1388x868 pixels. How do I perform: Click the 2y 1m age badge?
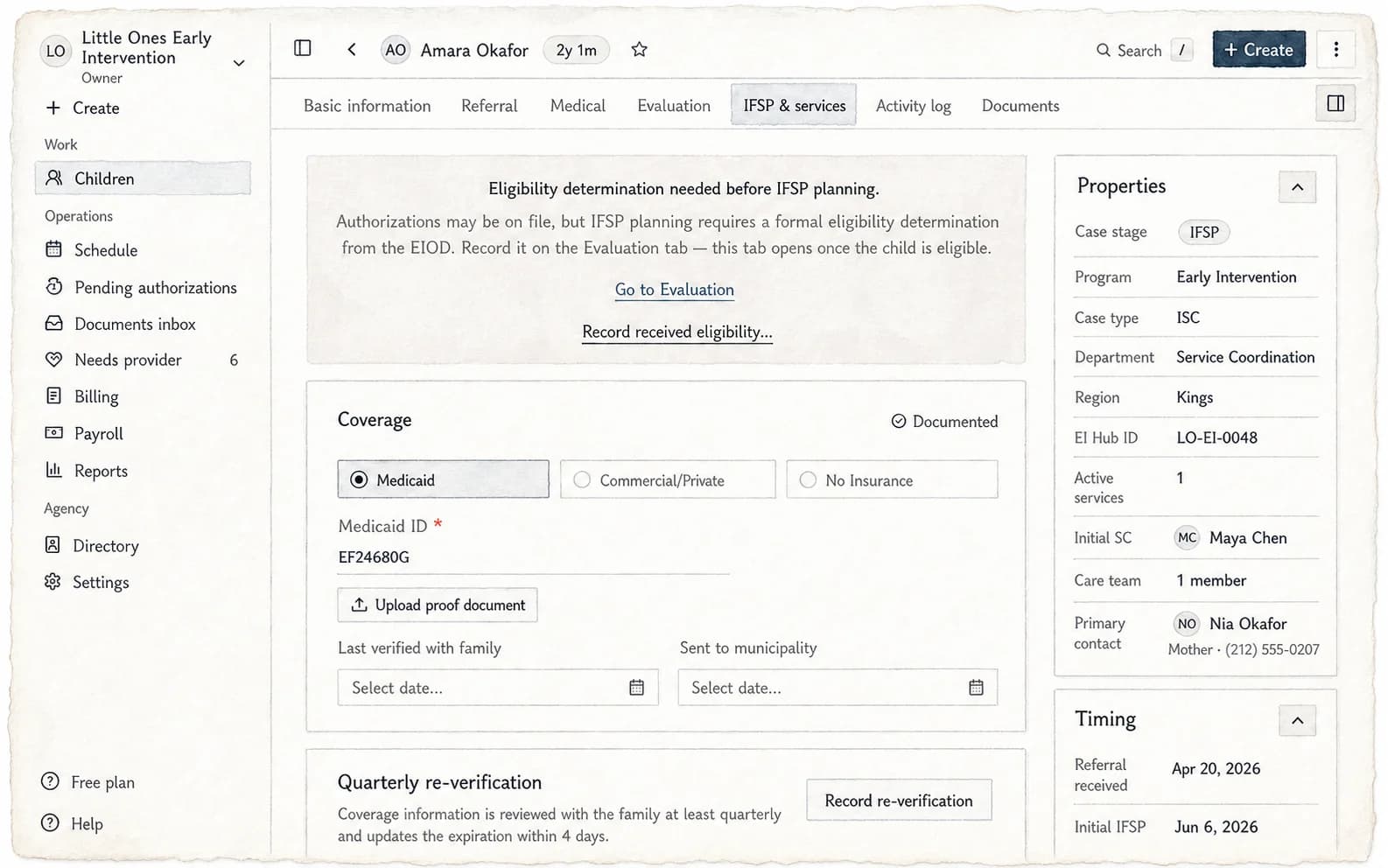(x=576, y=50)
